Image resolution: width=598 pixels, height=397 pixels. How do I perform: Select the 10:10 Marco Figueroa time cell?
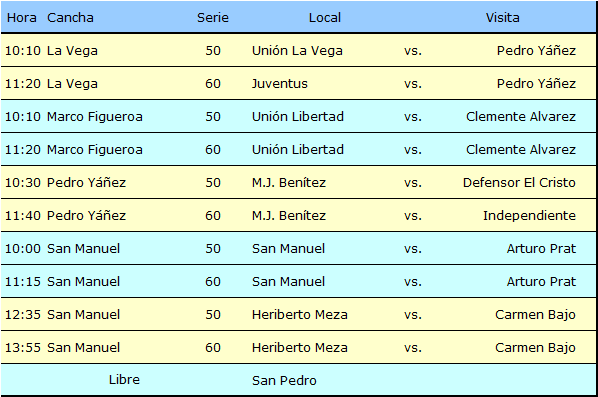click(23, 117)
